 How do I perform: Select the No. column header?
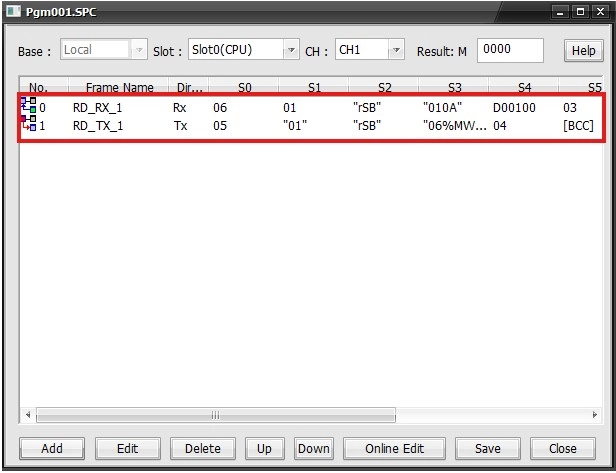[44, 86]
